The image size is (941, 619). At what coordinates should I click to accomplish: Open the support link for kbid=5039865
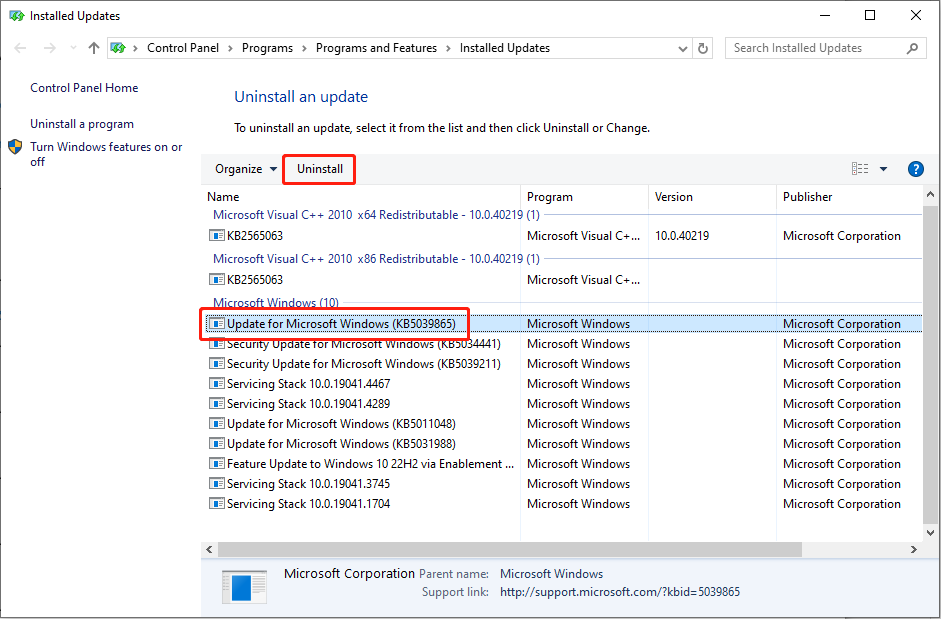620,592
